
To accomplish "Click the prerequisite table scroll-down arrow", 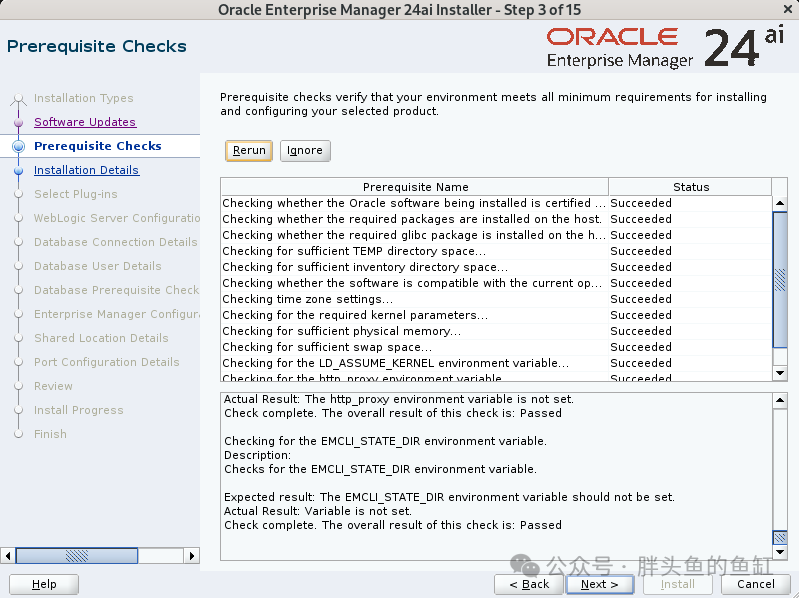I will 780,373.
